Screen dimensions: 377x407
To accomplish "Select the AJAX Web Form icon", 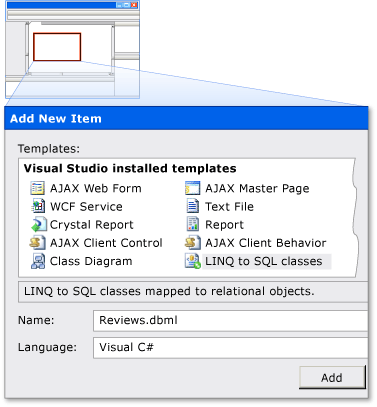I will (x=37, y=188).
